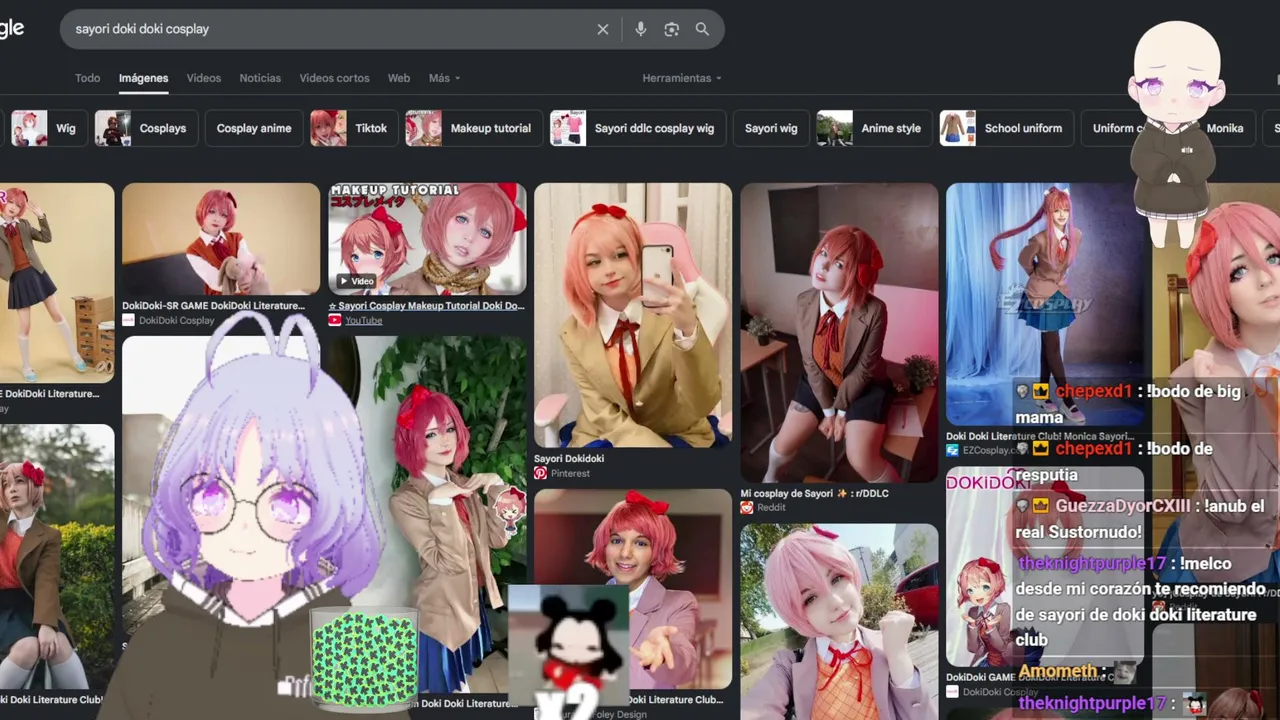Apply the Sayori ddlc cosplay wig chip

pos(638,128)
